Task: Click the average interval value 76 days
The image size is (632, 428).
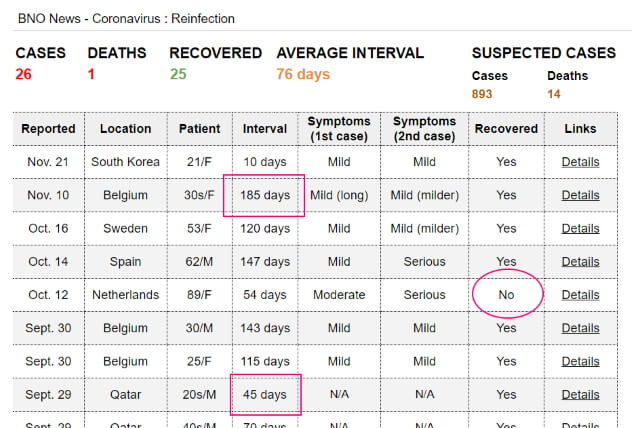Action: 303,74
